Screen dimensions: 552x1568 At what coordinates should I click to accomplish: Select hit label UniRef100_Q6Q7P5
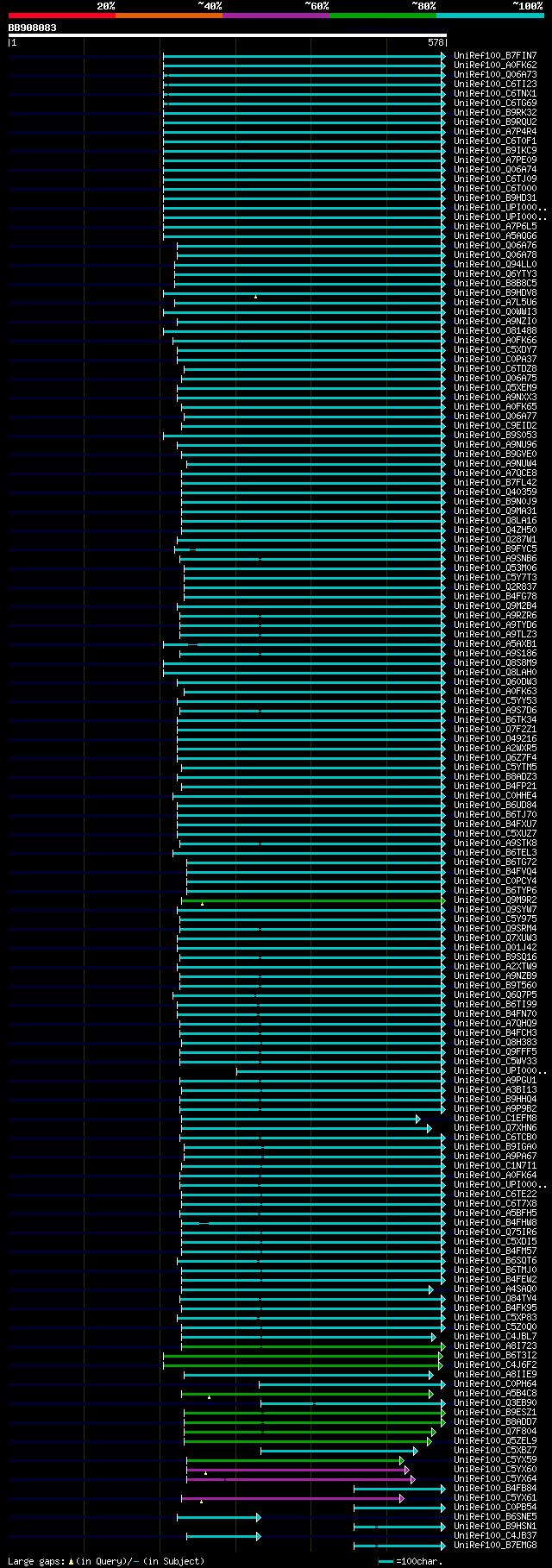(495, 995)
